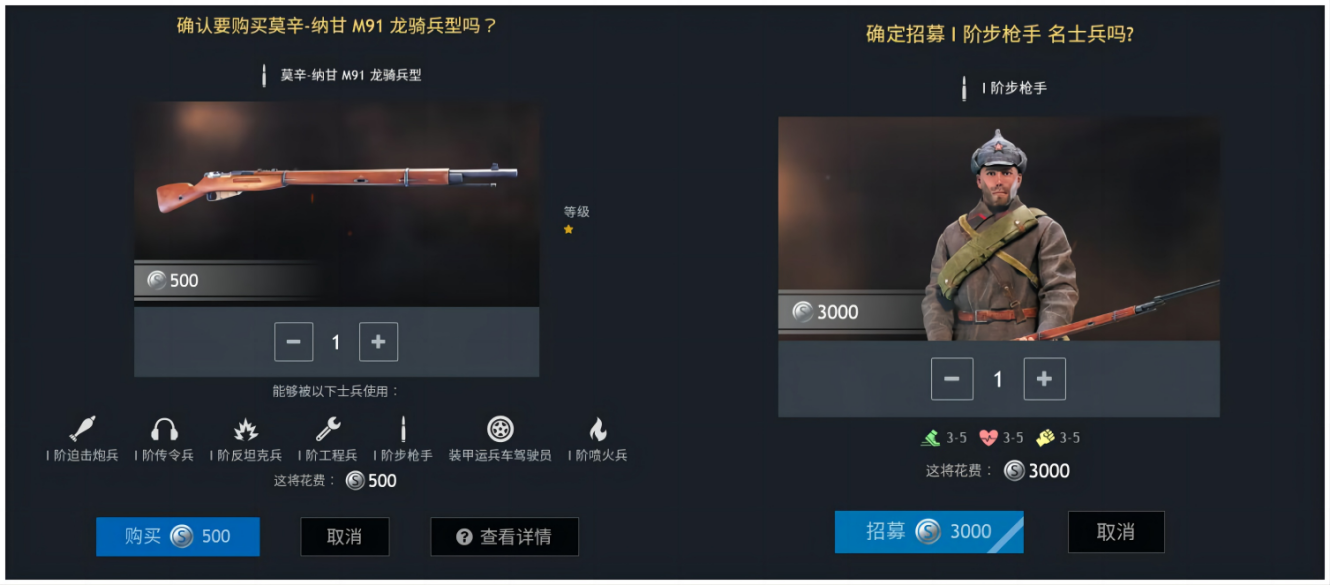1330x585 pixels.
Task: Decrease soldier recruit count with minus
Action: [952, 379]
